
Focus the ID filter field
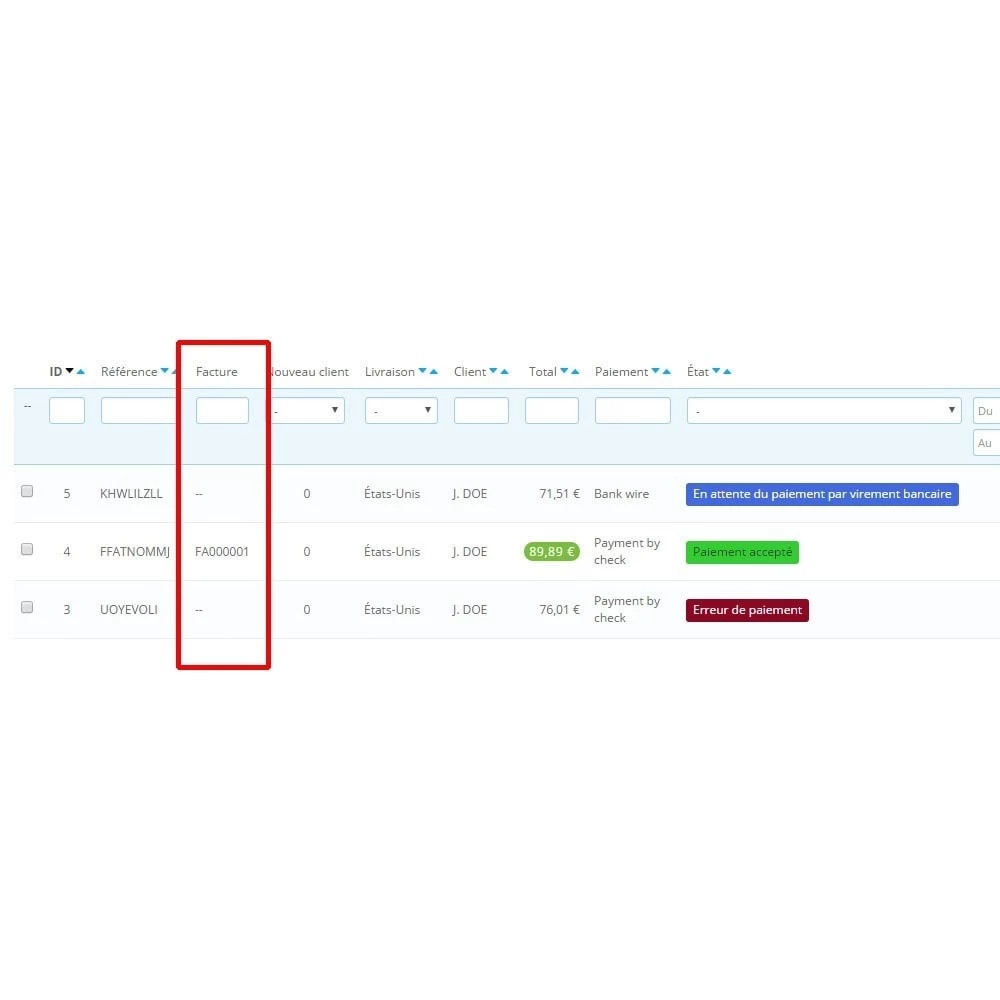67,411
